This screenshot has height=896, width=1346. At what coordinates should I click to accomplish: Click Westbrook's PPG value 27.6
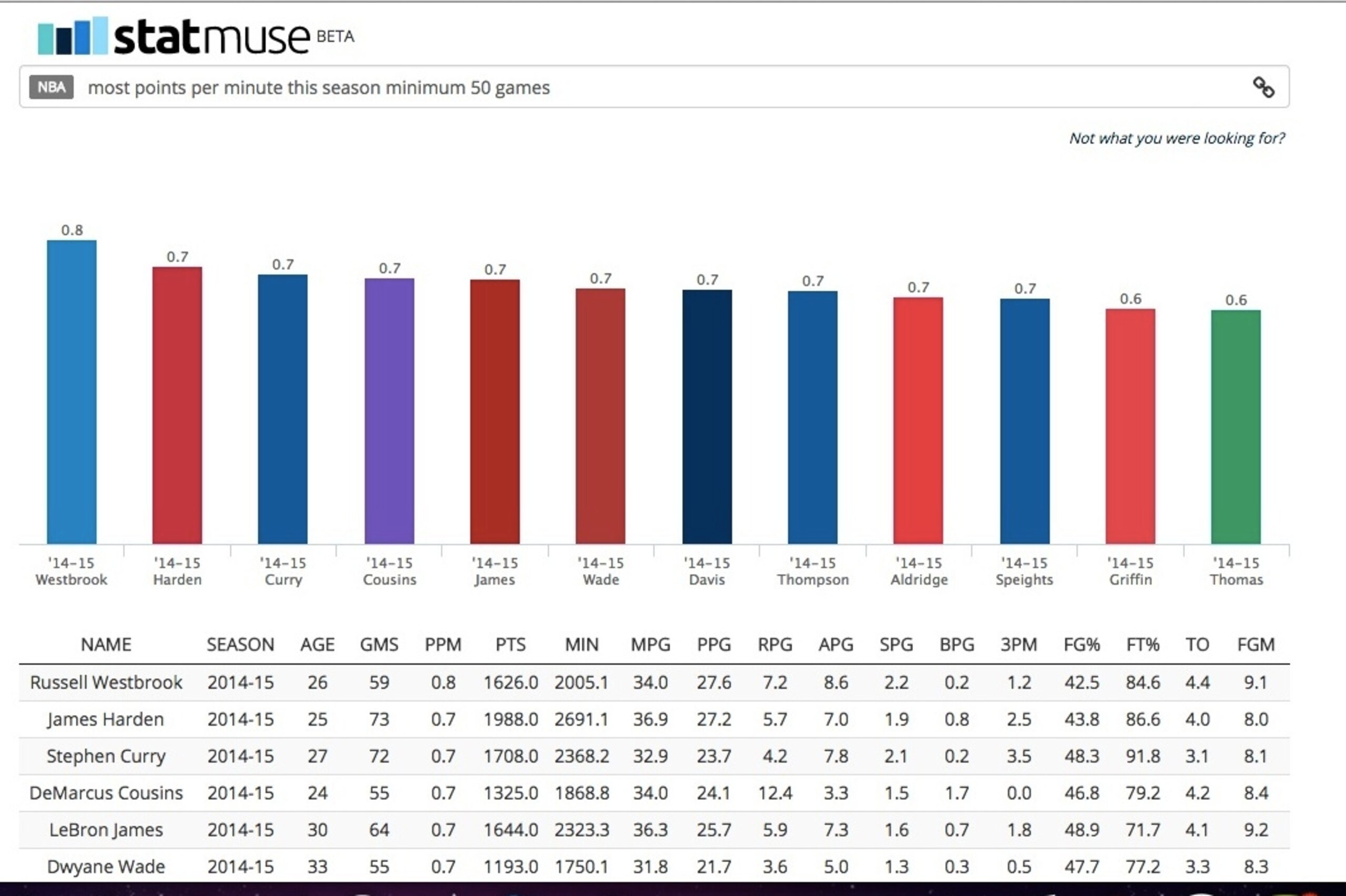pos(714,683)
